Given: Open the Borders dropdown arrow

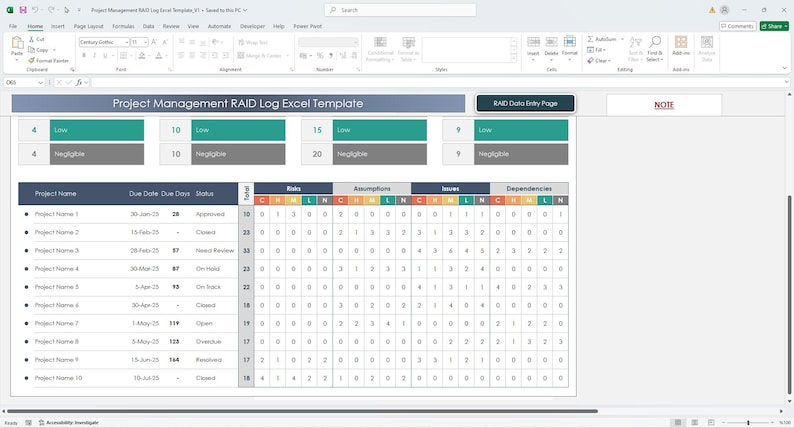Looking at the screenshot, I should pos(131,55).
